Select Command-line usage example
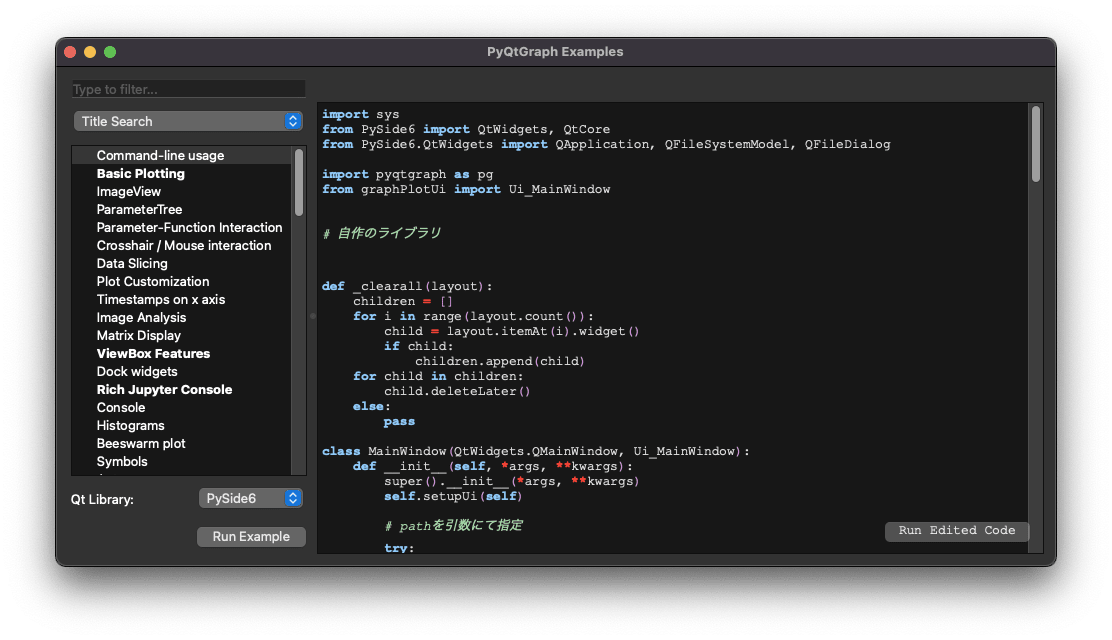The width and height of the screenshot is (1112, 640). (182, 155)
